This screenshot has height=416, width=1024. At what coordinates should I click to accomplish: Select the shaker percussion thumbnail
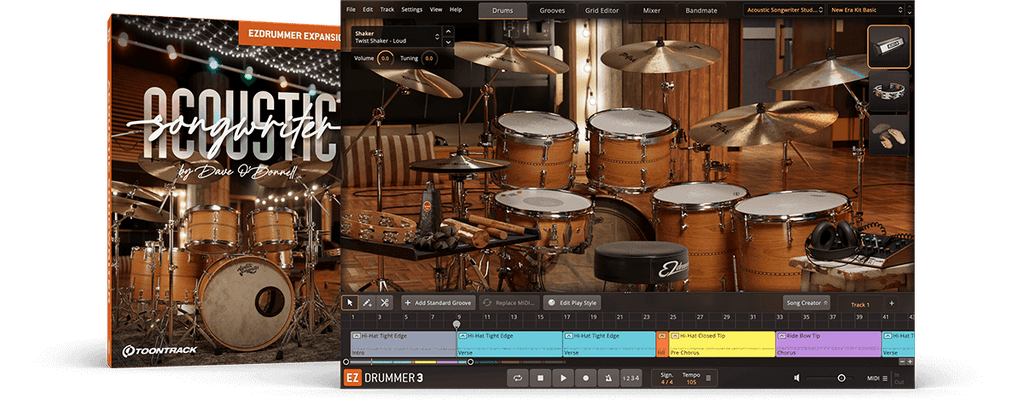click(889, 46)
